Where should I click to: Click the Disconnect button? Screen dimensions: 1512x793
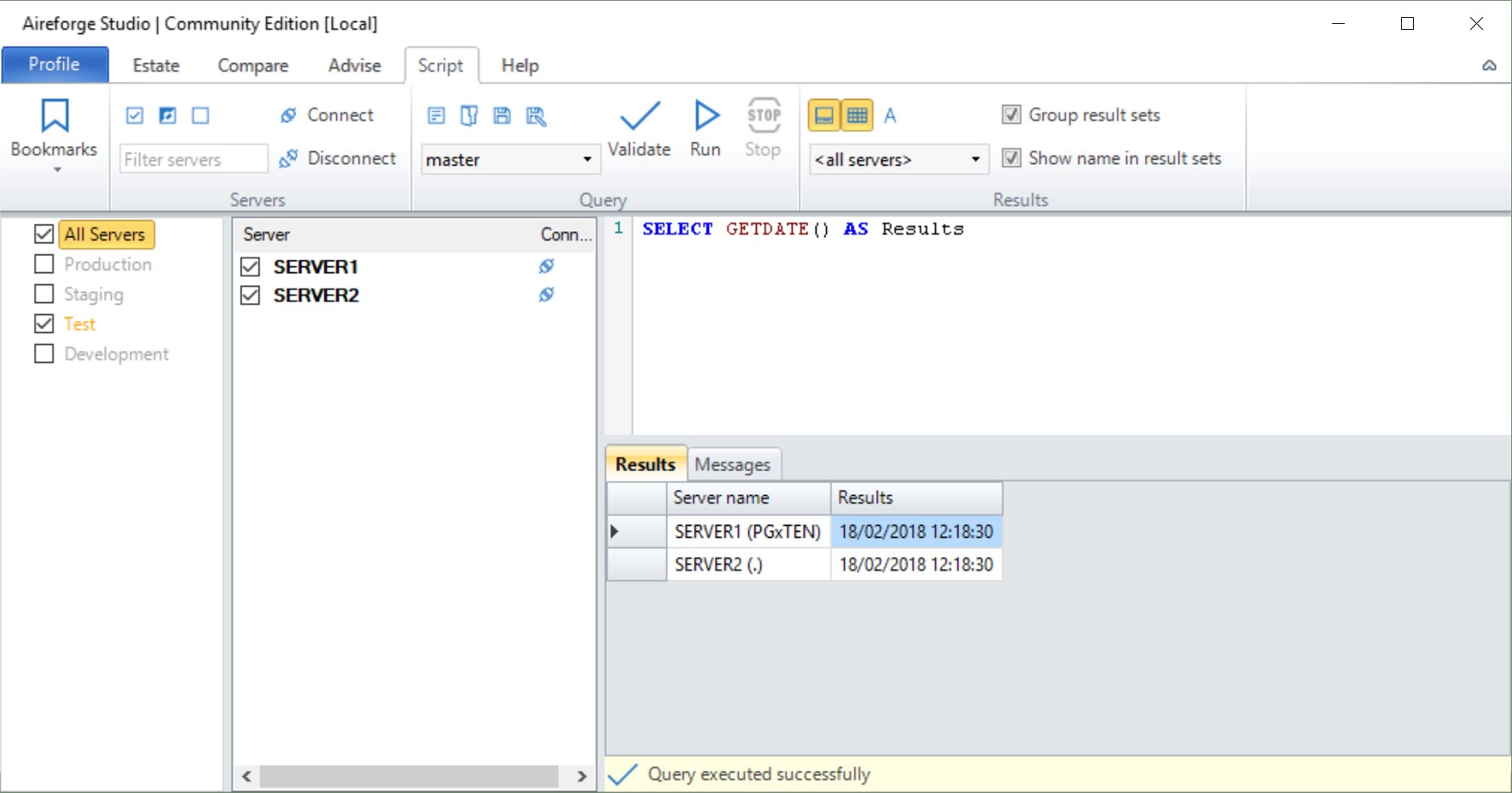pos(340,158)
